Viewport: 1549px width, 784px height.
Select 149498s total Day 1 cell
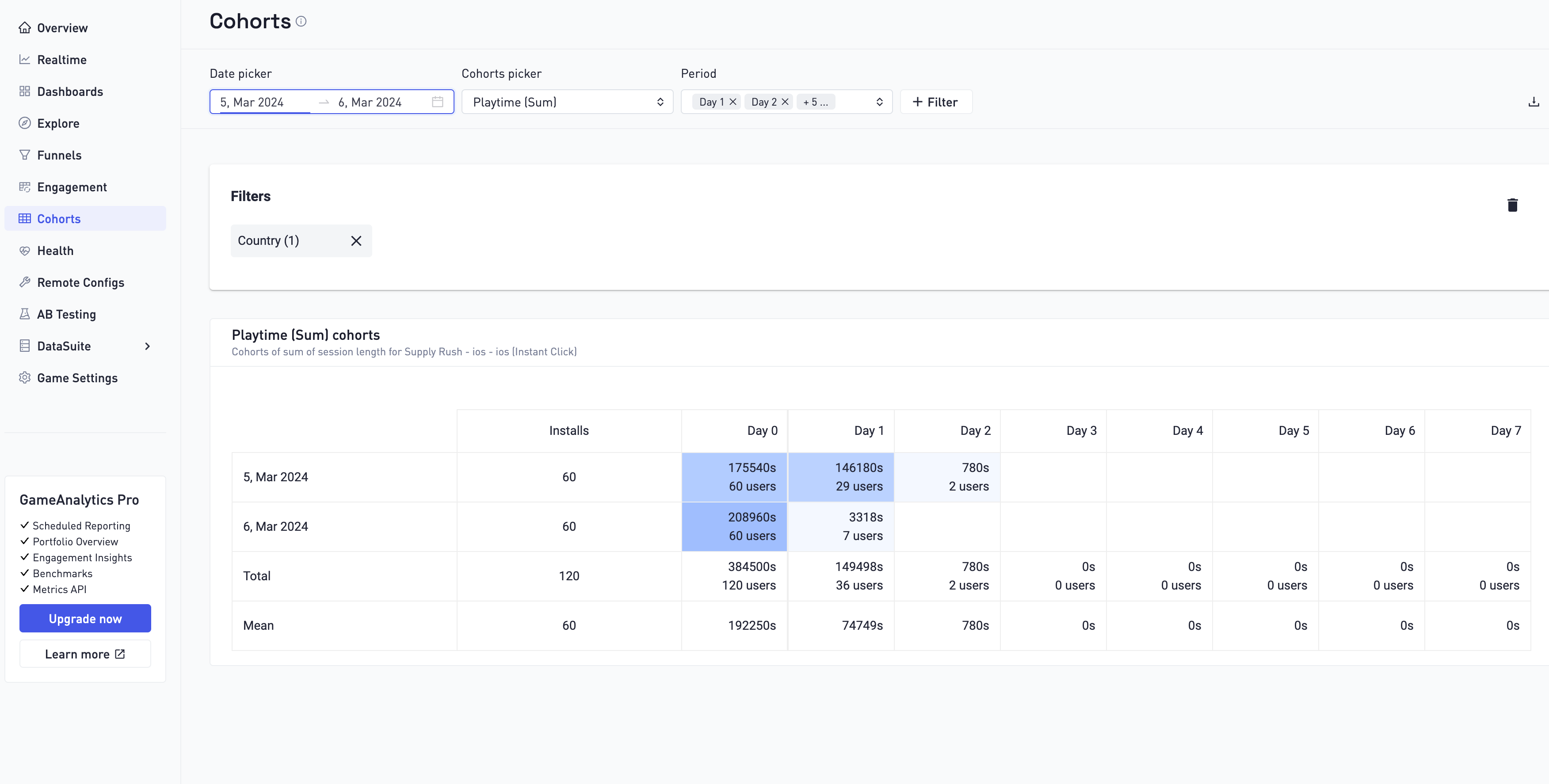click(x=841, y=576)
